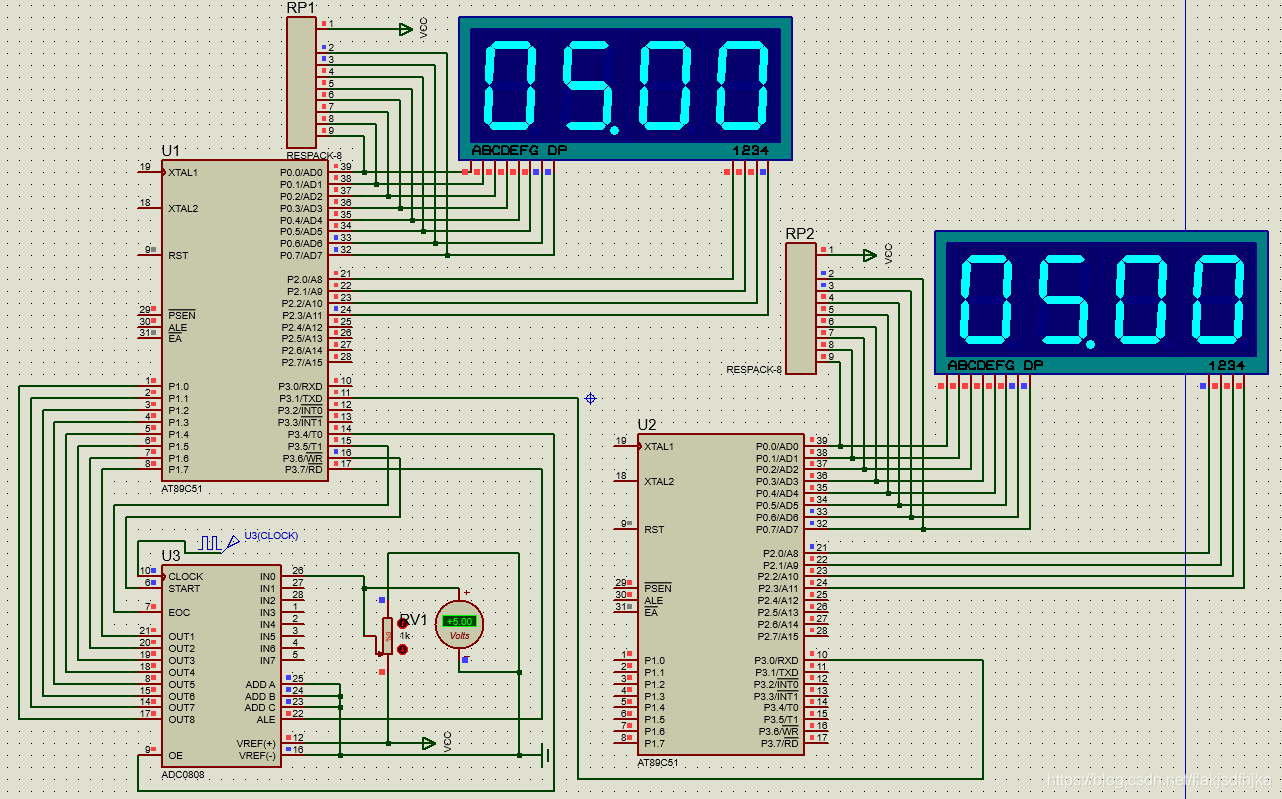Image resolution: width=1282 pixels, height=799 pixels.
Task: Click the 'RP1' reference label
Action: (x=300, y=8)
